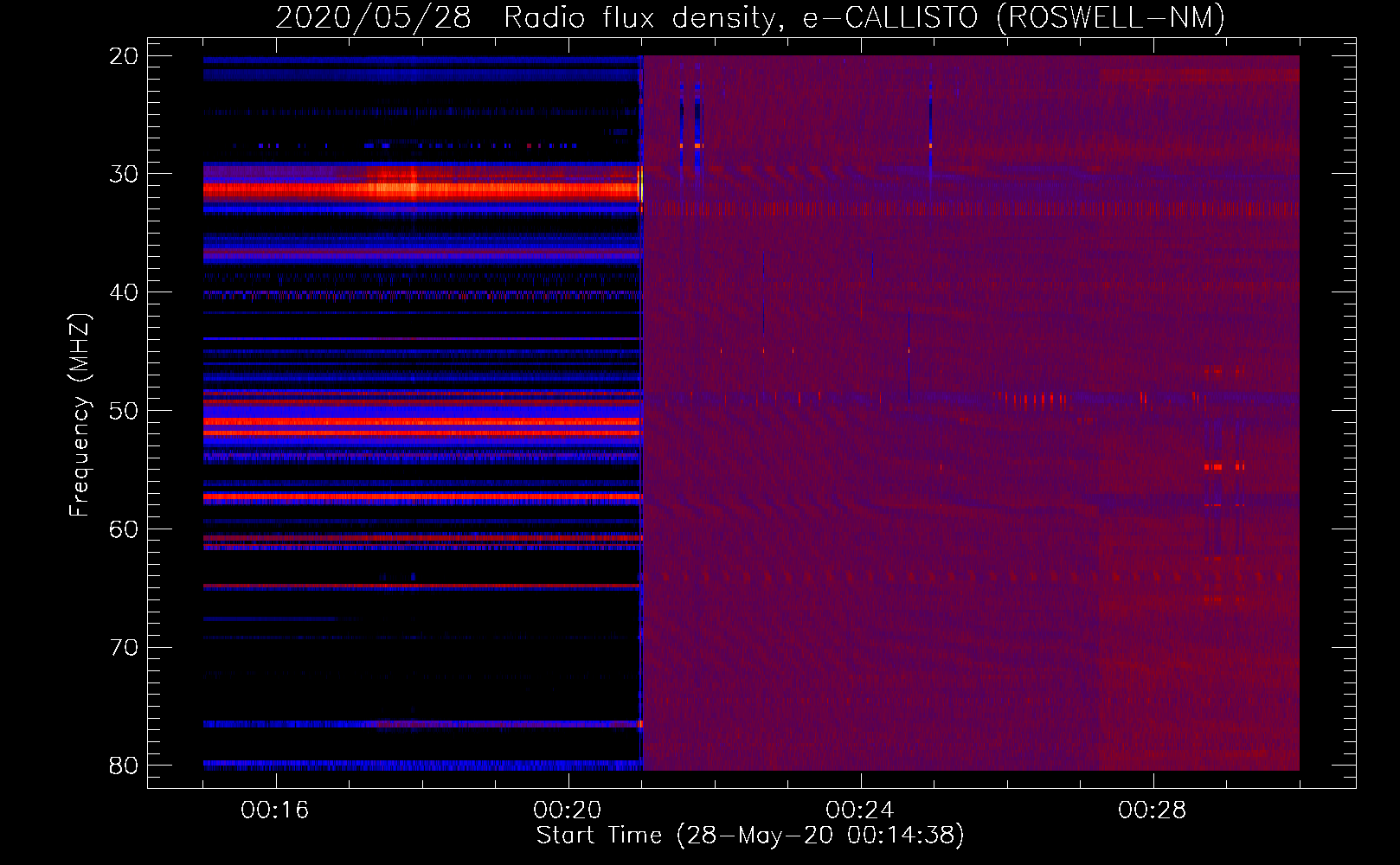Viewport: 1400px width, 865px height.
Task: Click the '20' frequency tick label
Action: click(124, 56)
